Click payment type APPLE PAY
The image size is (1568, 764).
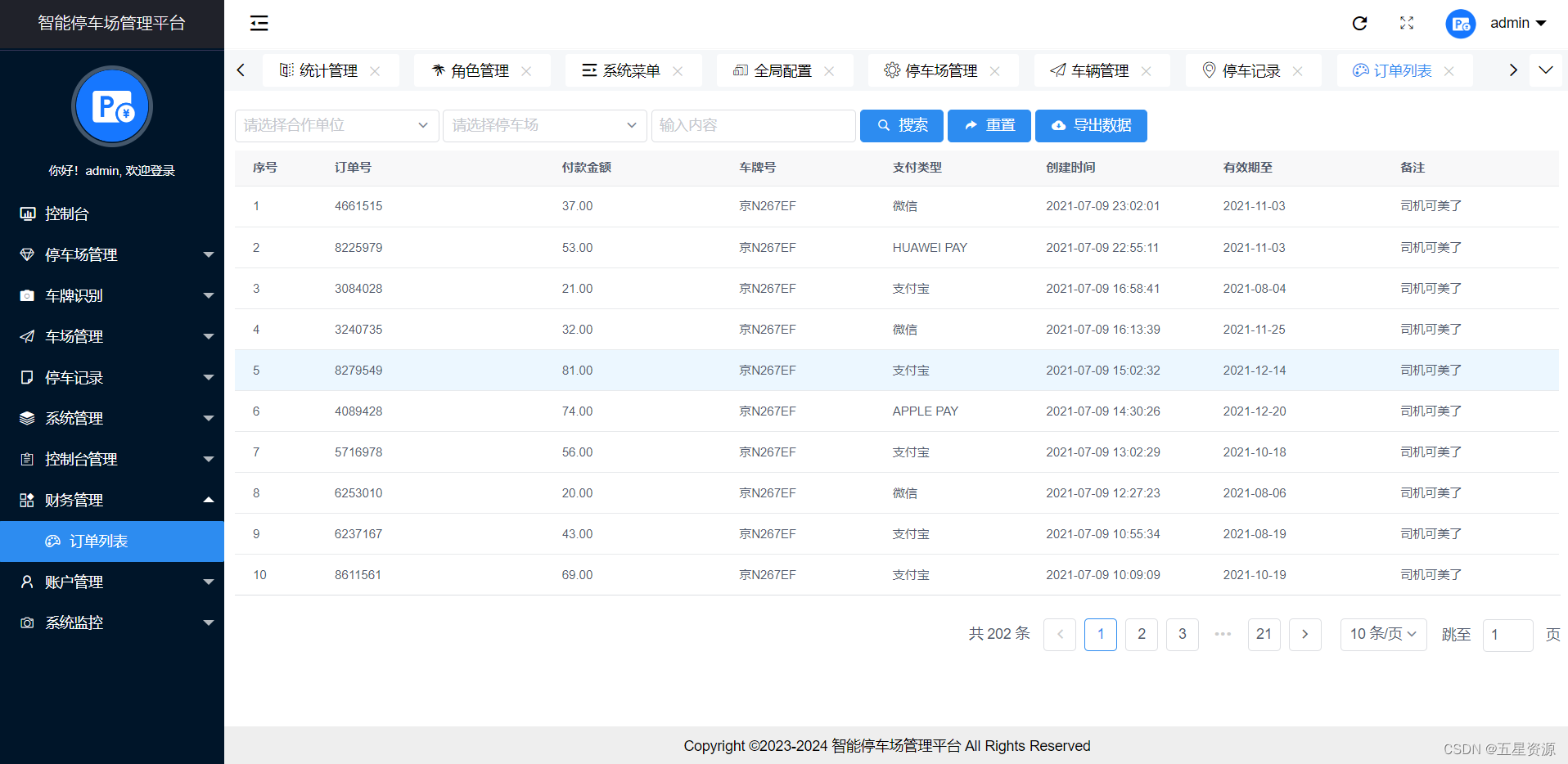926,411
